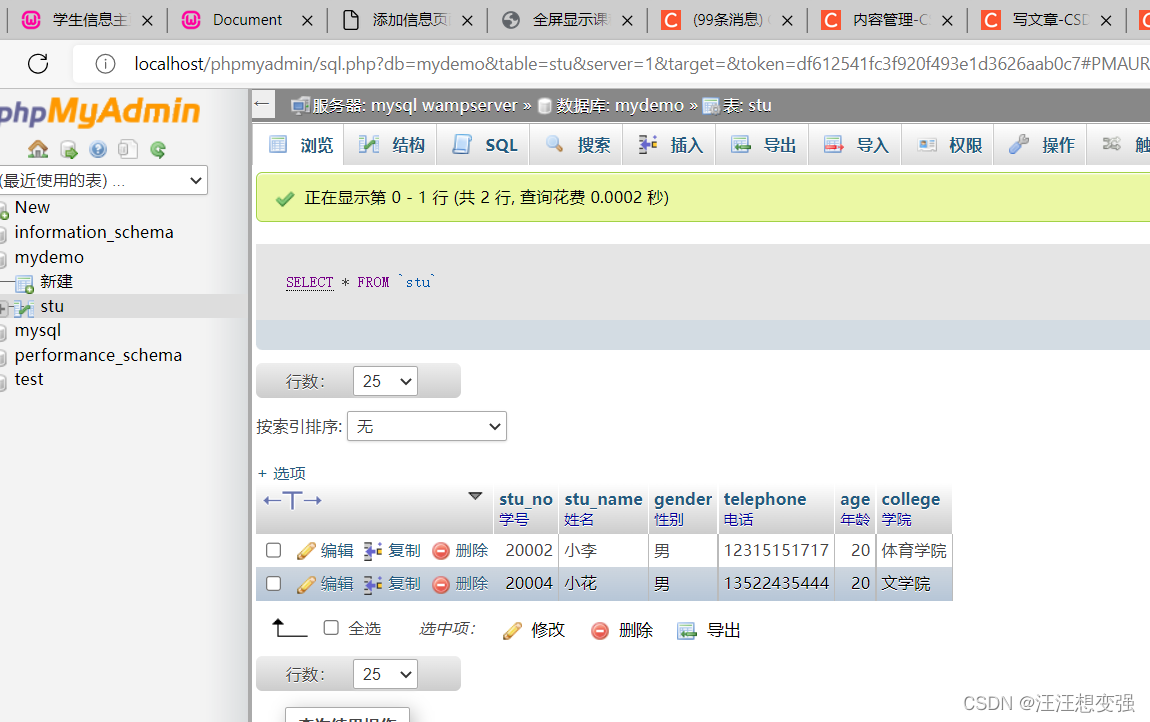
Task: Open the 导入 import tab
Action: coord(856,145)
